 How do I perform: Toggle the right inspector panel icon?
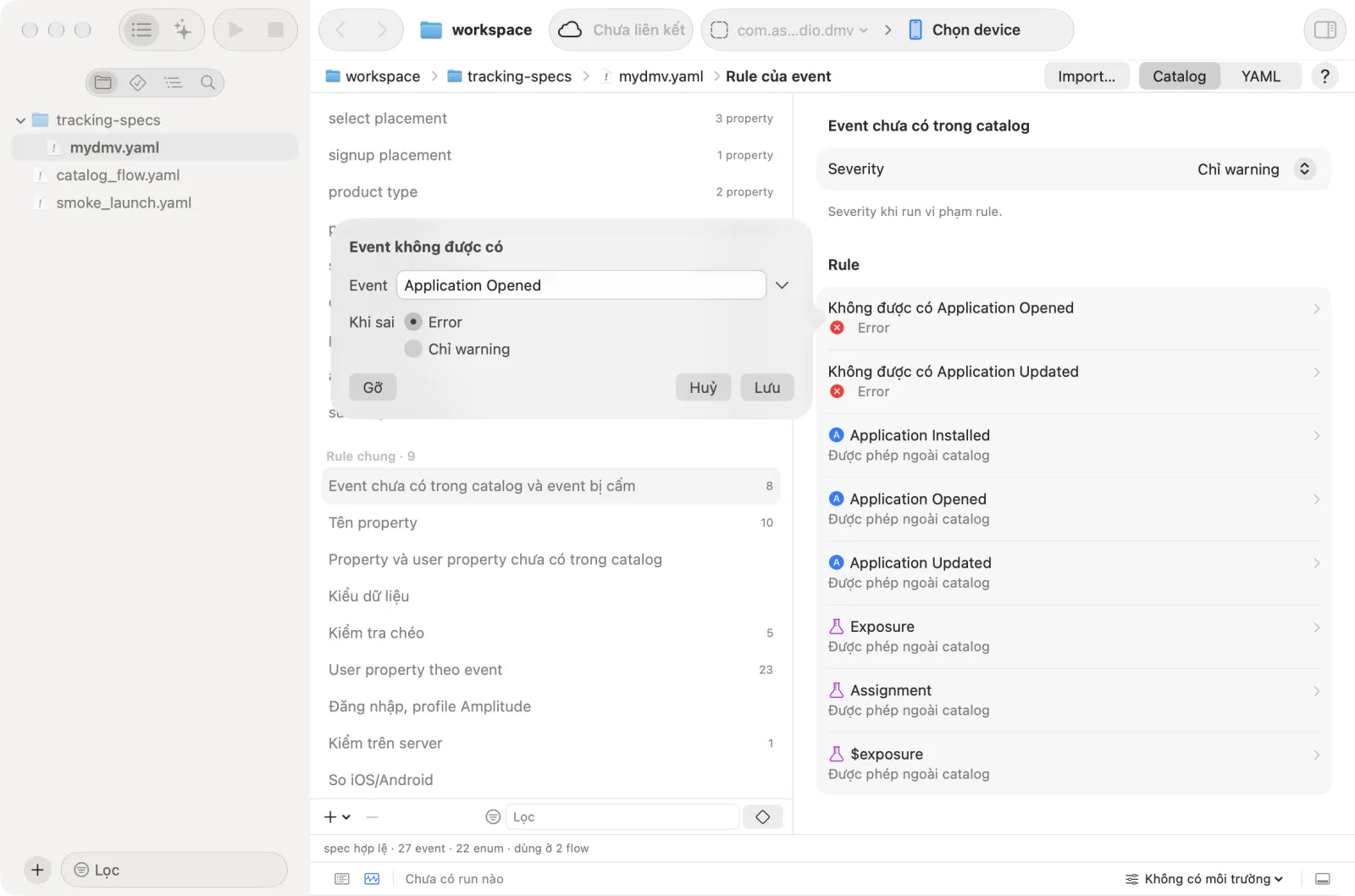click(x=1325, y=30)
